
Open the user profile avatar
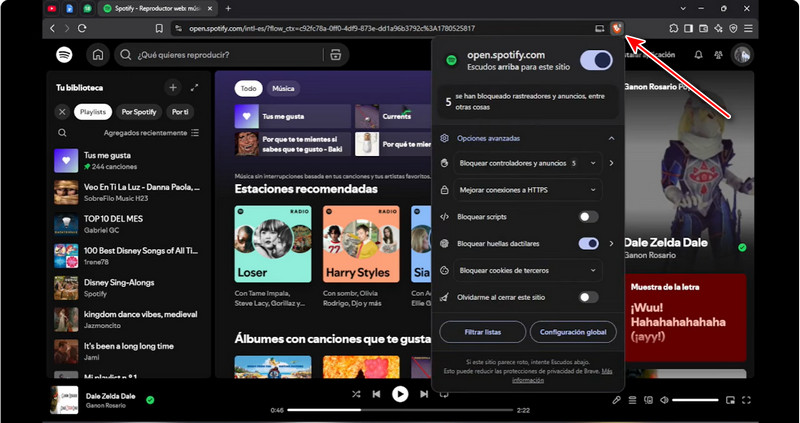[742, 55]
